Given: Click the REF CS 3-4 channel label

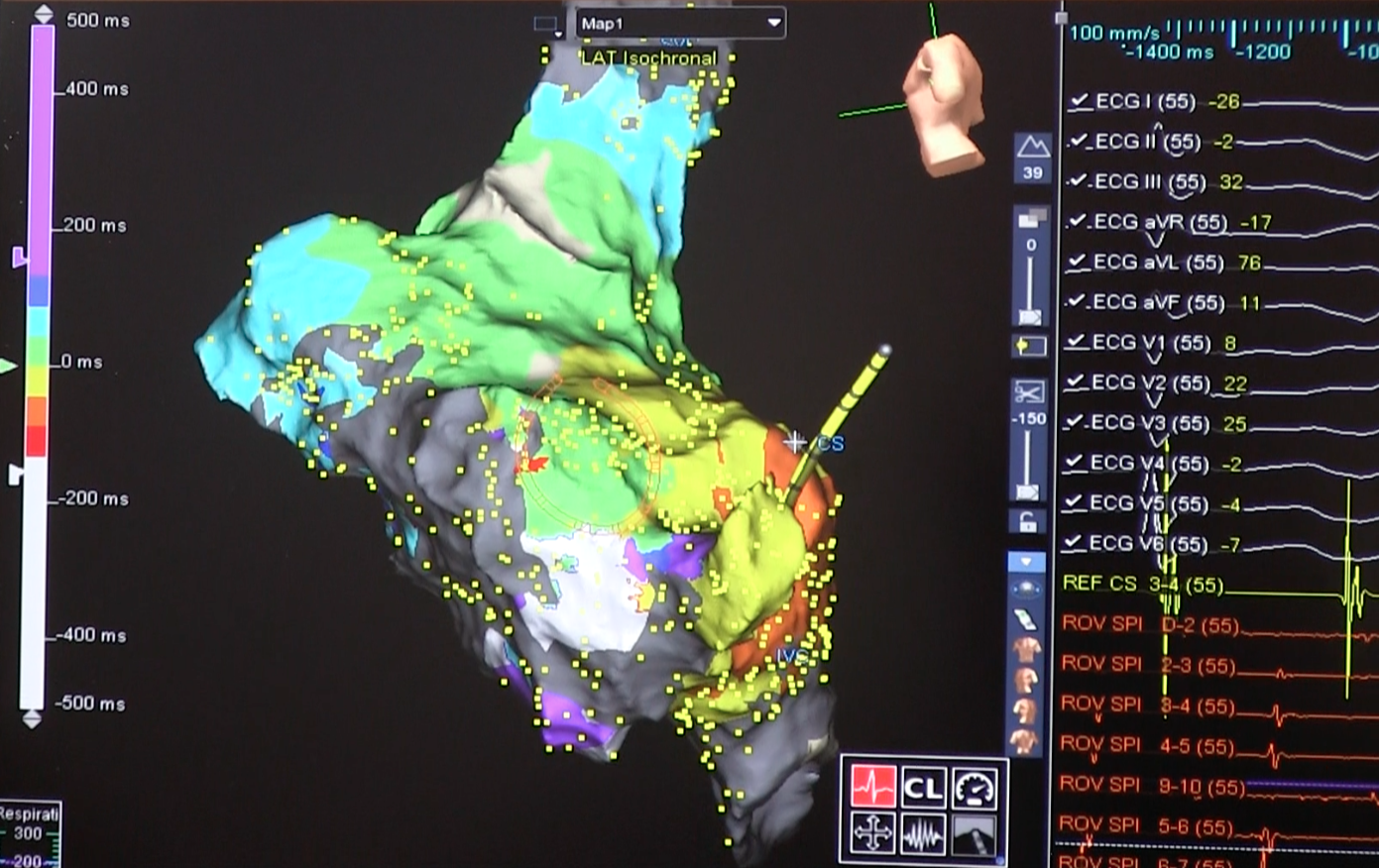Looking at the screenshot, I should (1142, 584).
